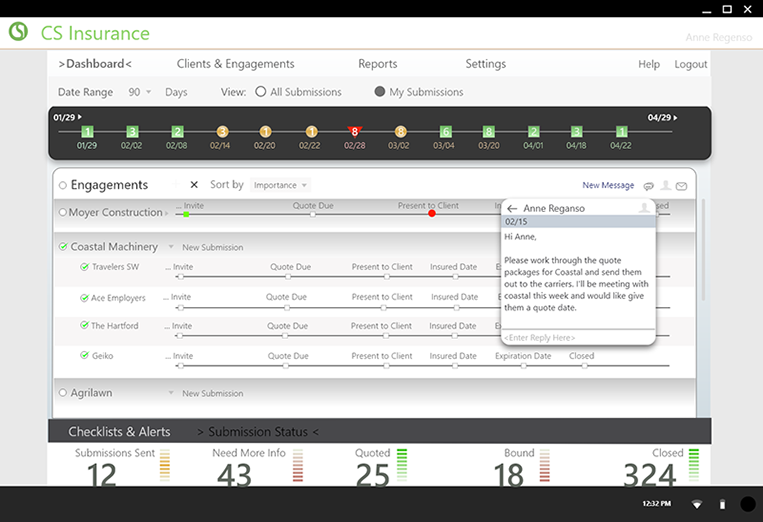Viewport: 763px width, 522px height.
Task: Select the My Submissions radio button
Action: [380, 92]
